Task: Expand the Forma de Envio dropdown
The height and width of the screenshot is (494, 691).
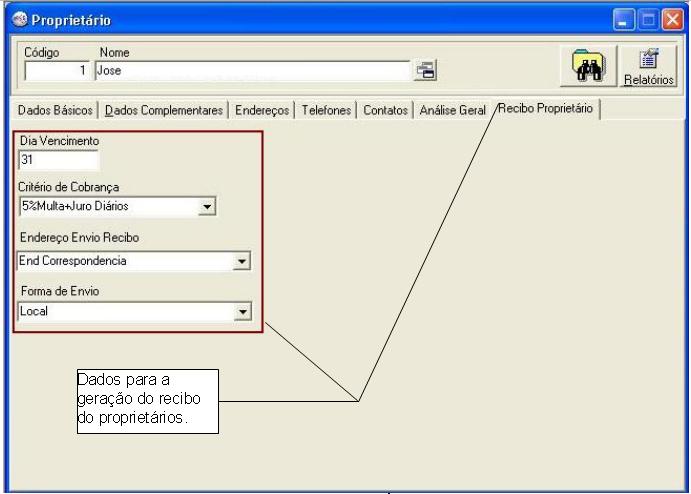Action: point(240,312)
